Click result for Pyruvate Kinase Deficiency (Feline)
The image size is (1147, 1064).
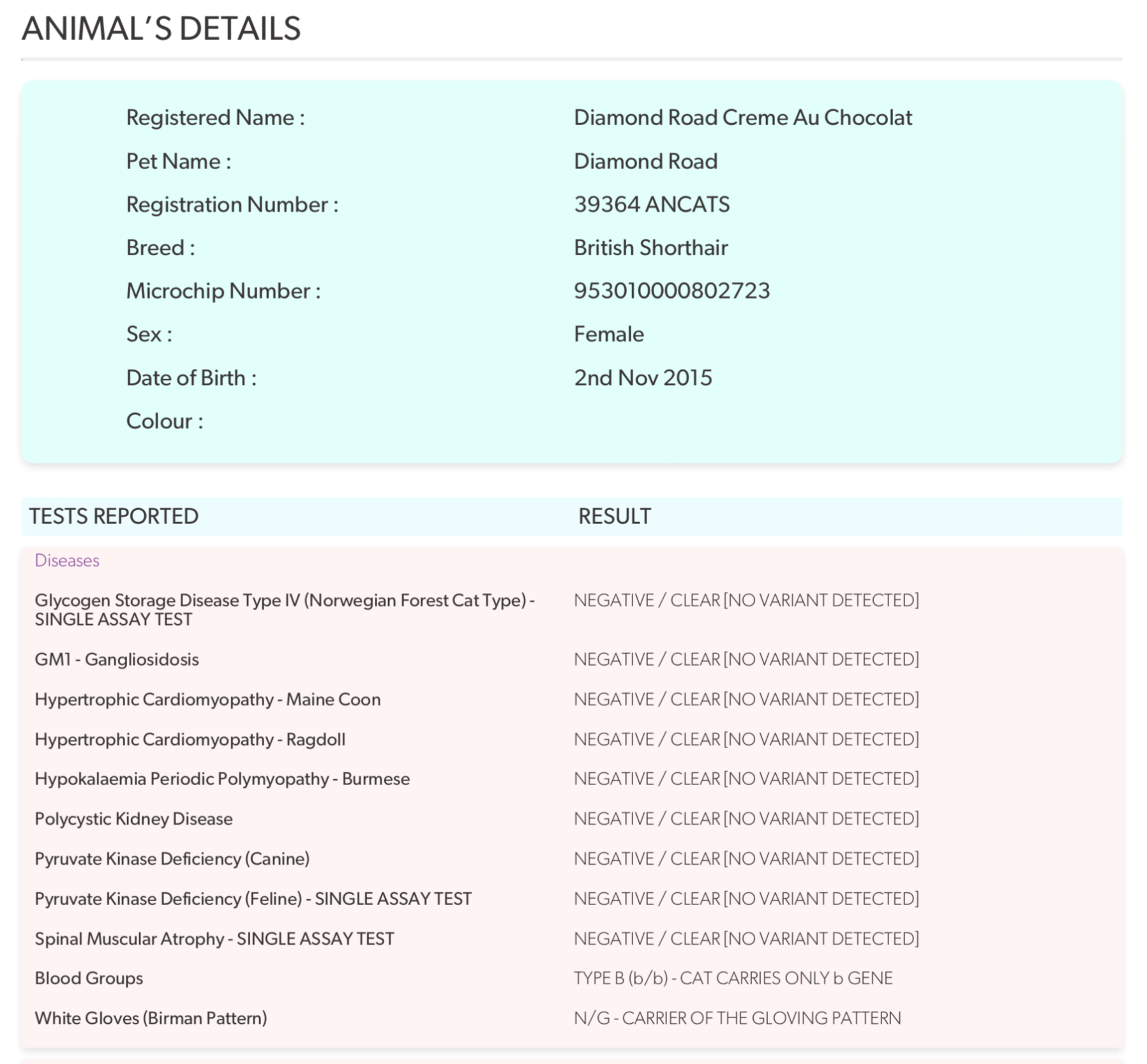point(747,899)
